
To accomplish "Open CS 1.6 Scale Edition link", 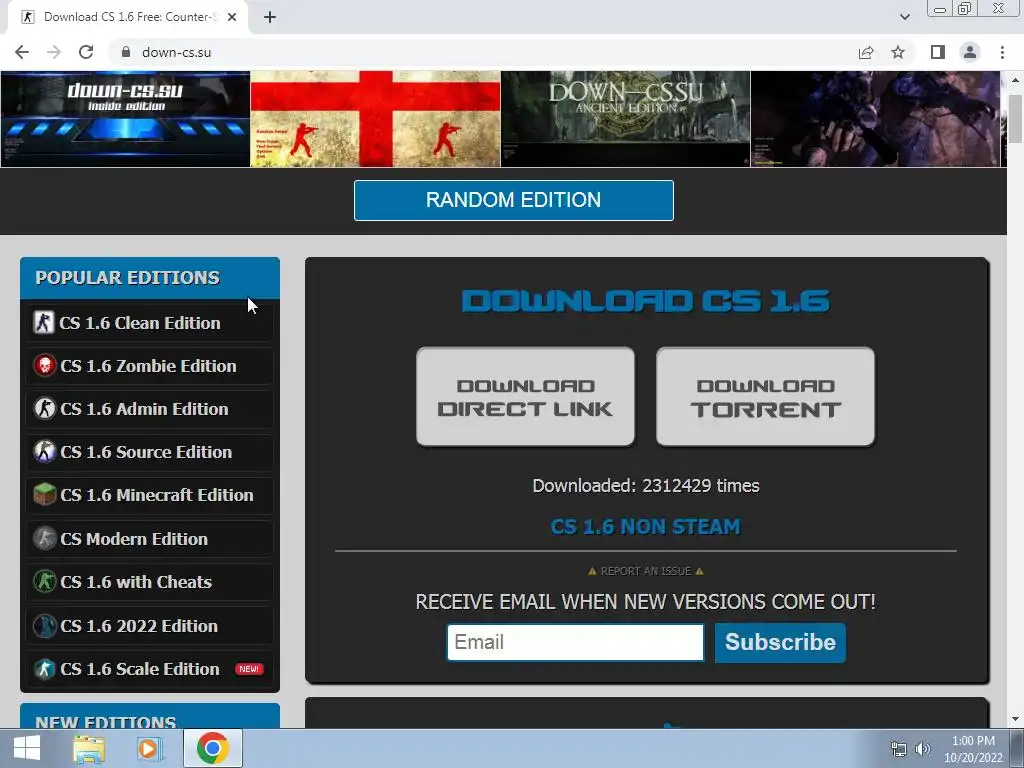I will [140, 669].
